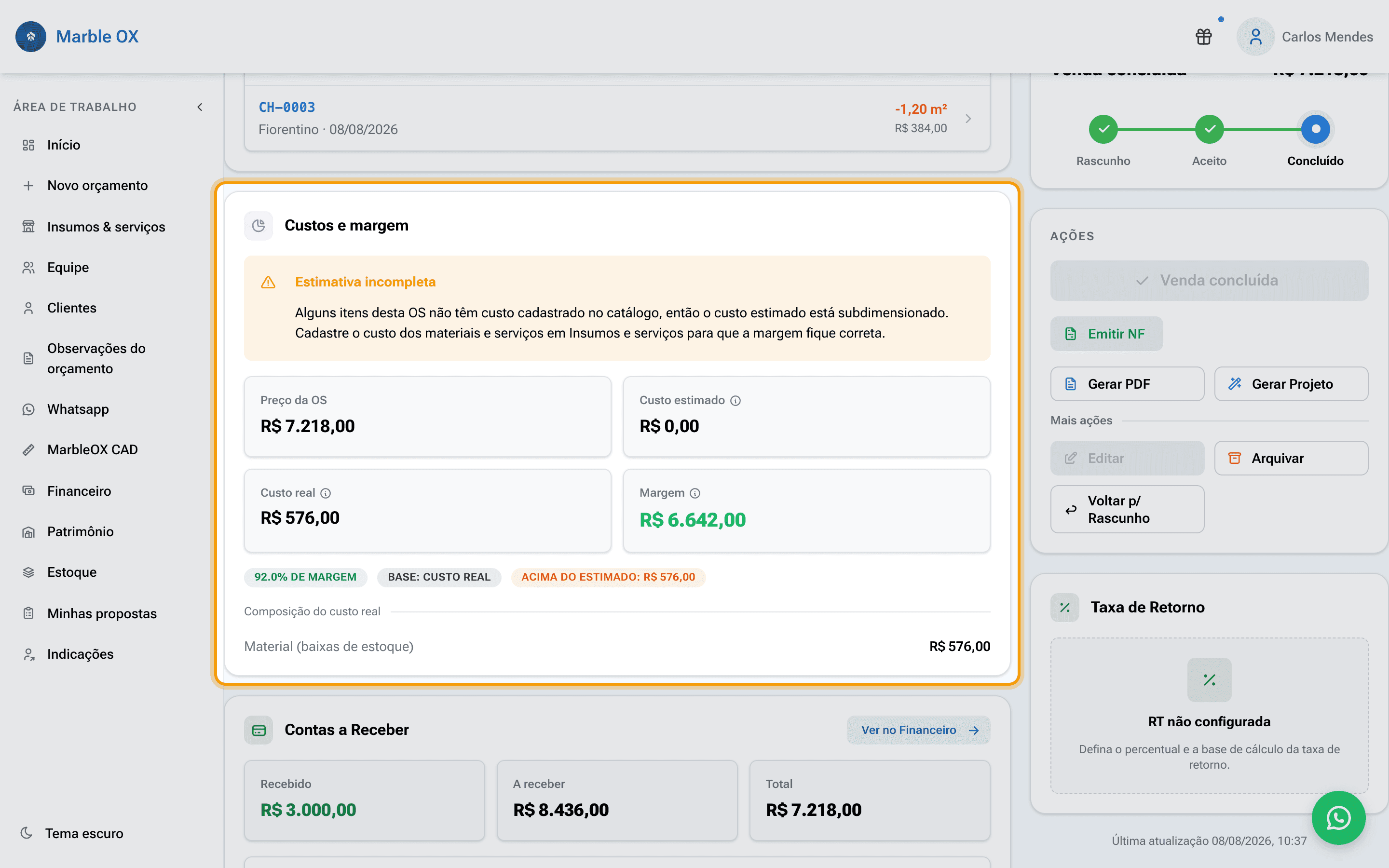Toggle Tema escuro dark mode
The width and height of the screenshot is (1389, 868).
point(72,833)
